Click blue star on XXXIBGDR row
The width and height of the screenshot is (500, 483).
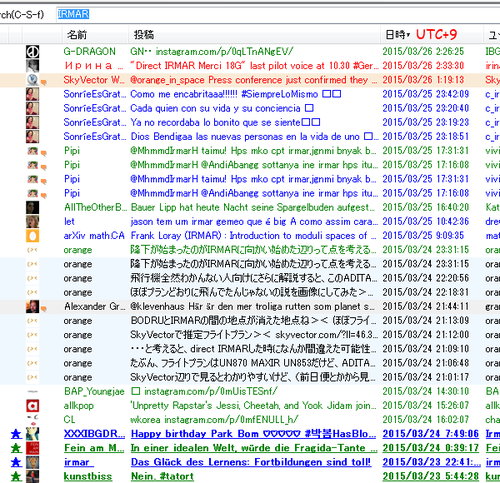click(x=16, y=434)
